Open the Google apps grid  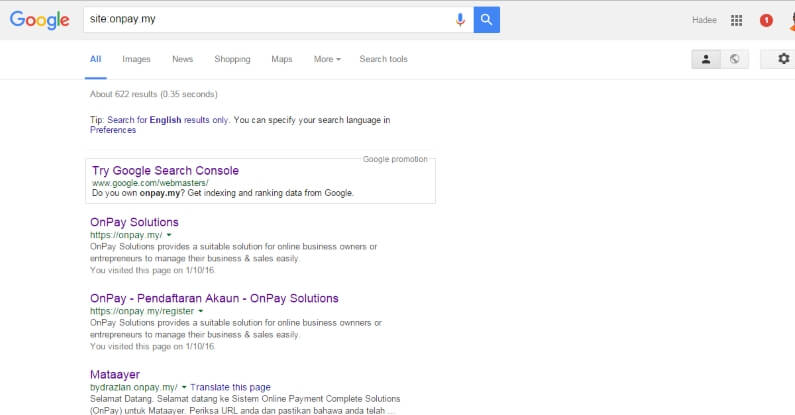[x=736, y=20]
